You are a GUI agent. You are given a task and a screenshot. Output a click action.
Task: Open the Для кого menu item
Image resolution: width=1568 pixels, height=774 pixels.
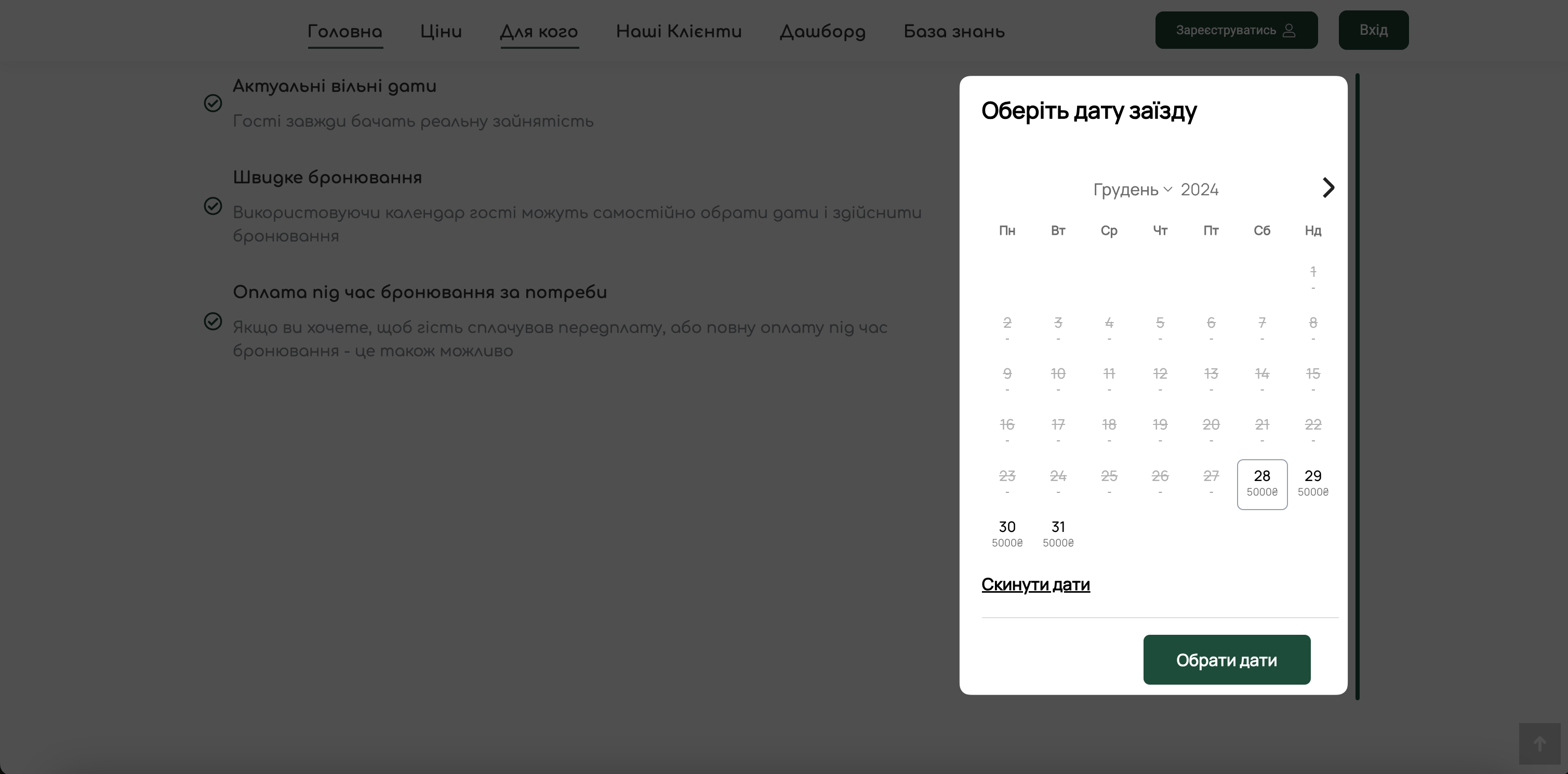pos(539,31)
